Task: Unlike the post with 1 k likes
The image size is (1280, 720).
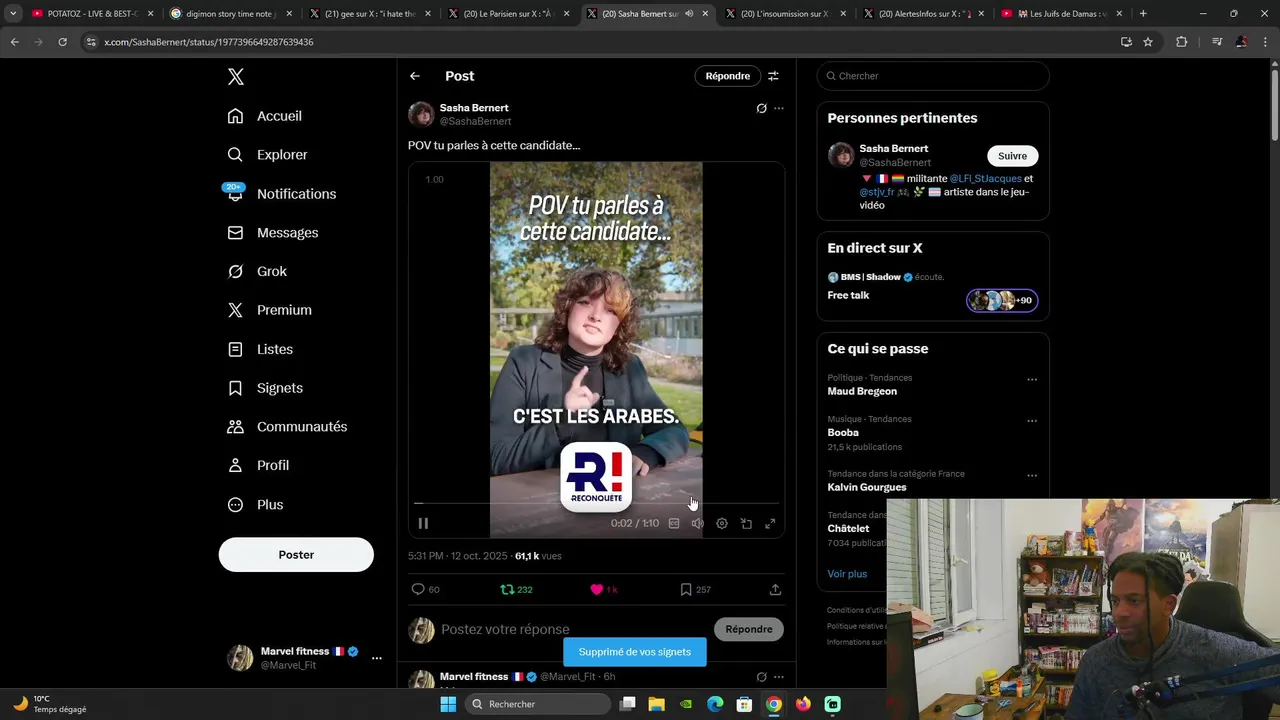Action: 596,589
